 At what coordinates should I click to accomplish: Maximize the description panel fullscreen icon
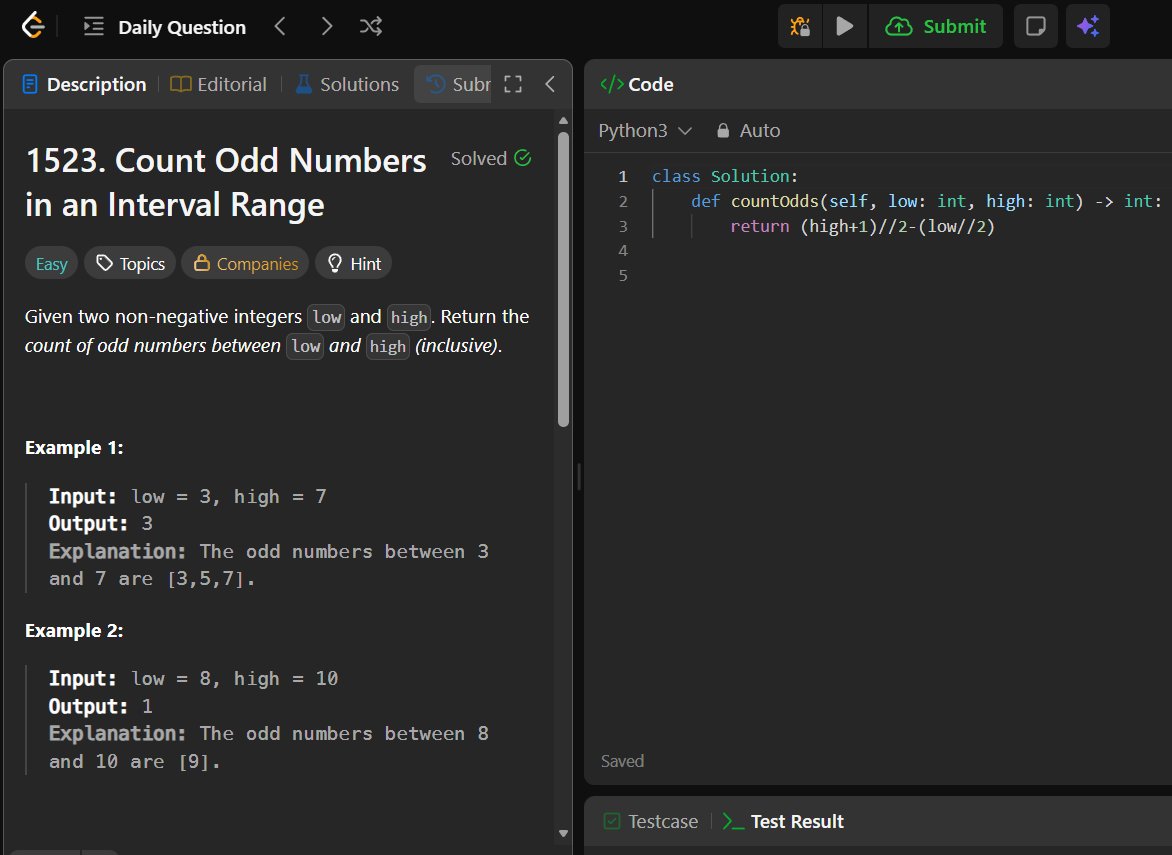pos(513,84)
